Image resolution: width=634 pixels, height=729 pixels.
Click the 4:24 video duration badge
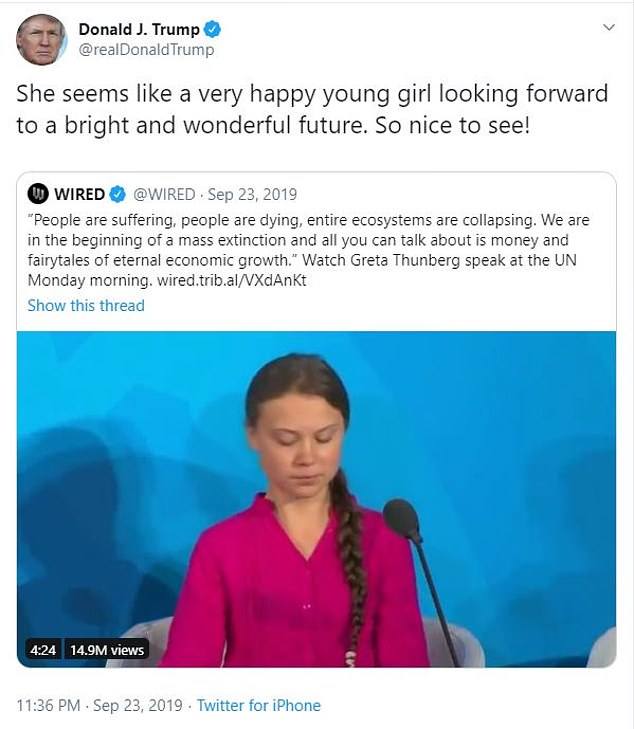click(x=41, y=650)
